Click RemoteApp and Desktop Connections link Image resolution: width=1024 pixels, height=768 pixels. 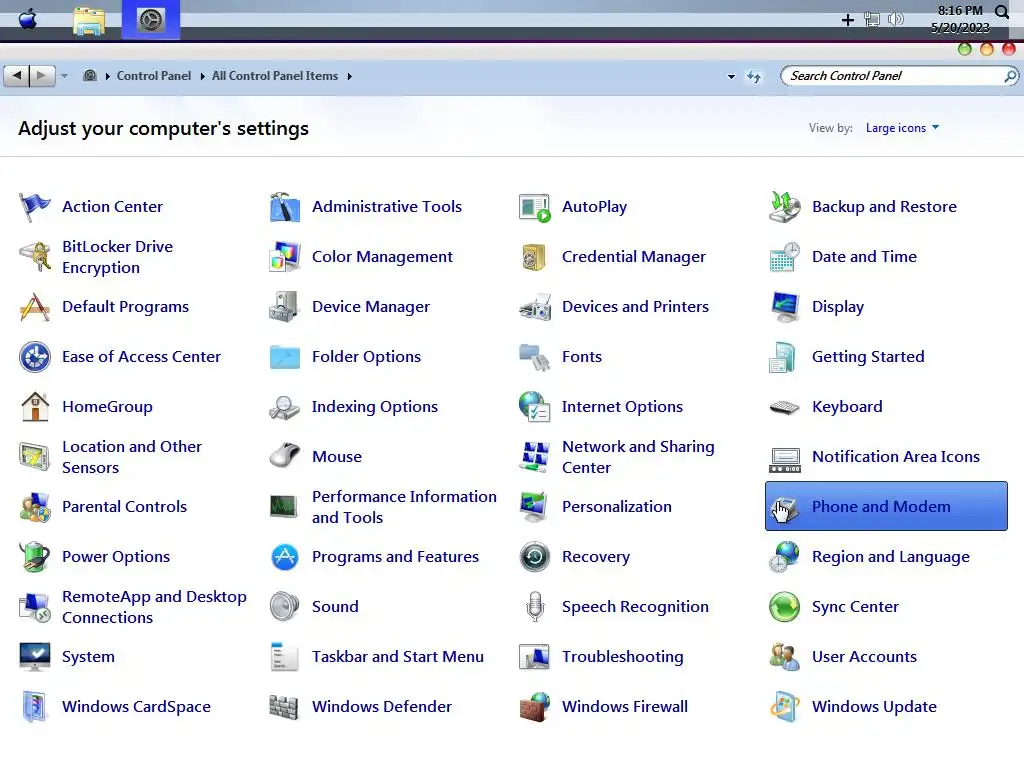(154, 607)
